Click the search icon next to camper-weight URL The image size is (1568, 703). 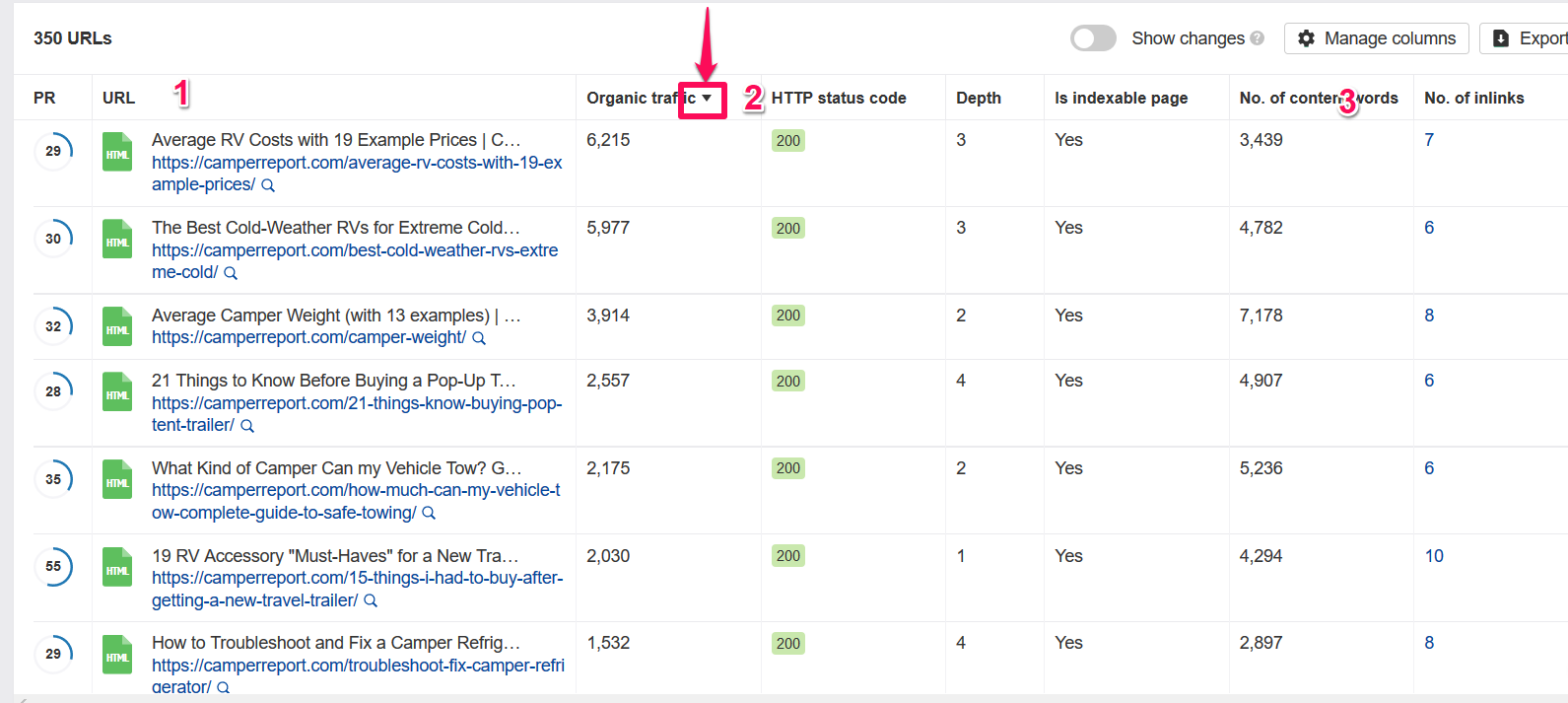point(479,338)
